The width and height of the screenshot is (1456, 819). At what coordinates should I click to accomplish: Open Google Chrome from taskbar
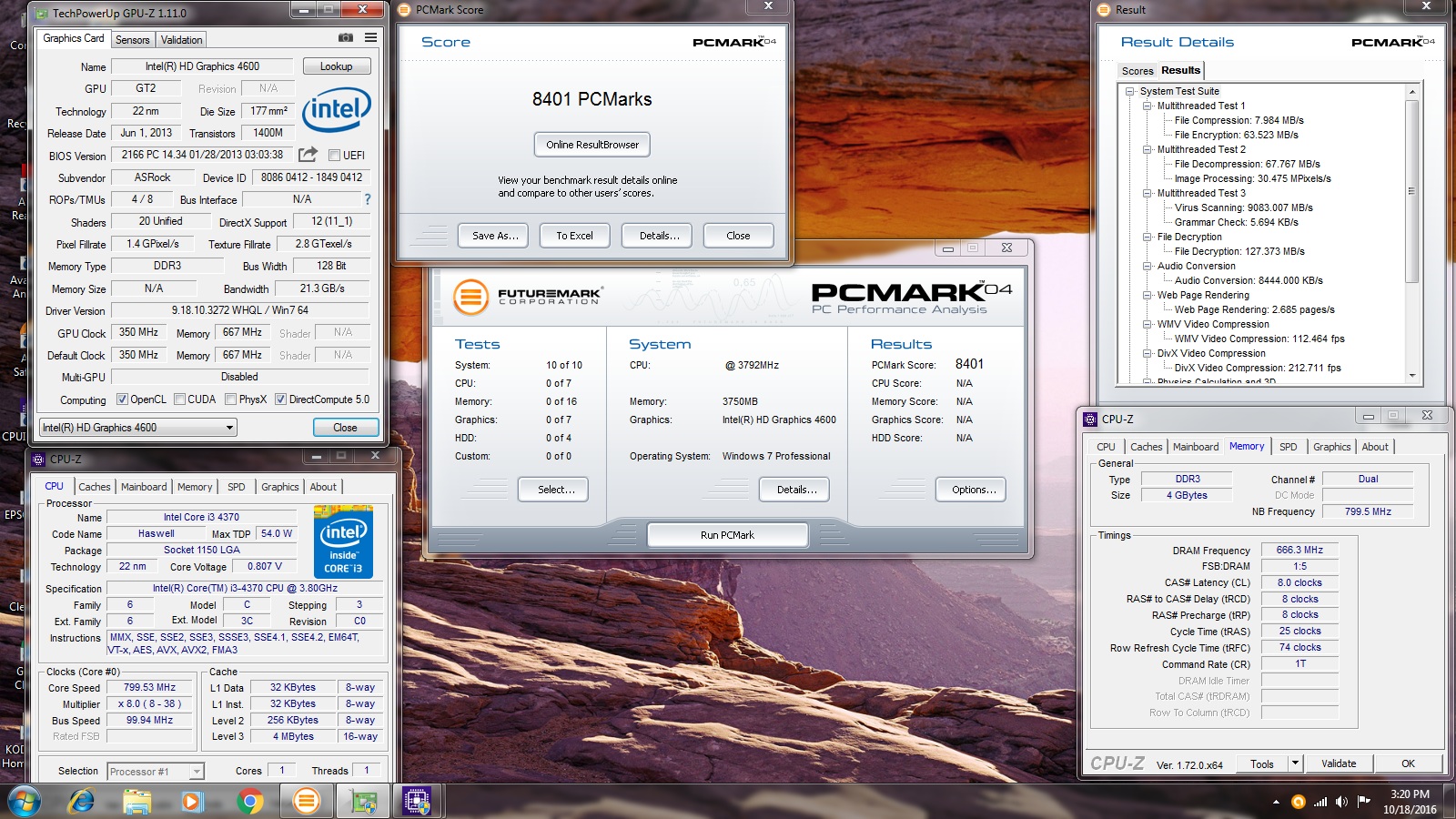(x=249, y=802)
